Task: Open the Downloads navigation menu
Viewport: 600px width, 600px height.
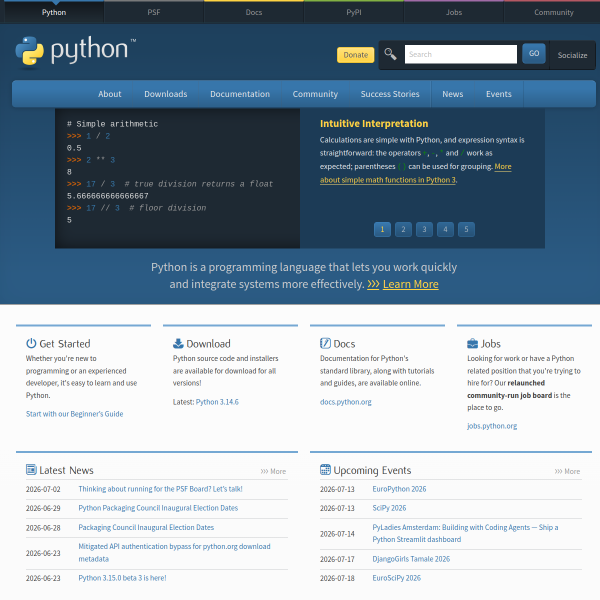Action: point(166,94)
